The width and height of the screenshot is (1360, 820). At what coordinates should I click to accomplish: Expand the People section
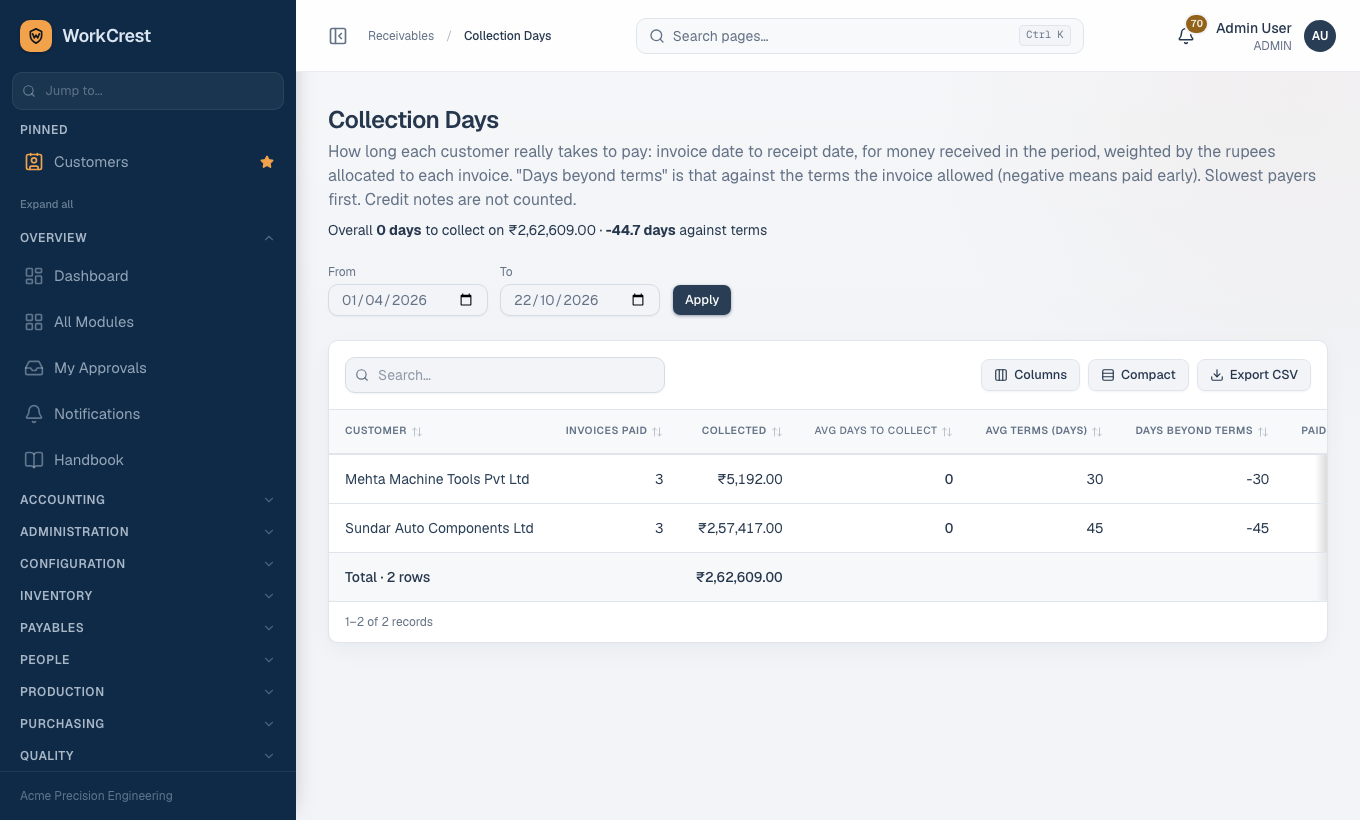point(148,660)
